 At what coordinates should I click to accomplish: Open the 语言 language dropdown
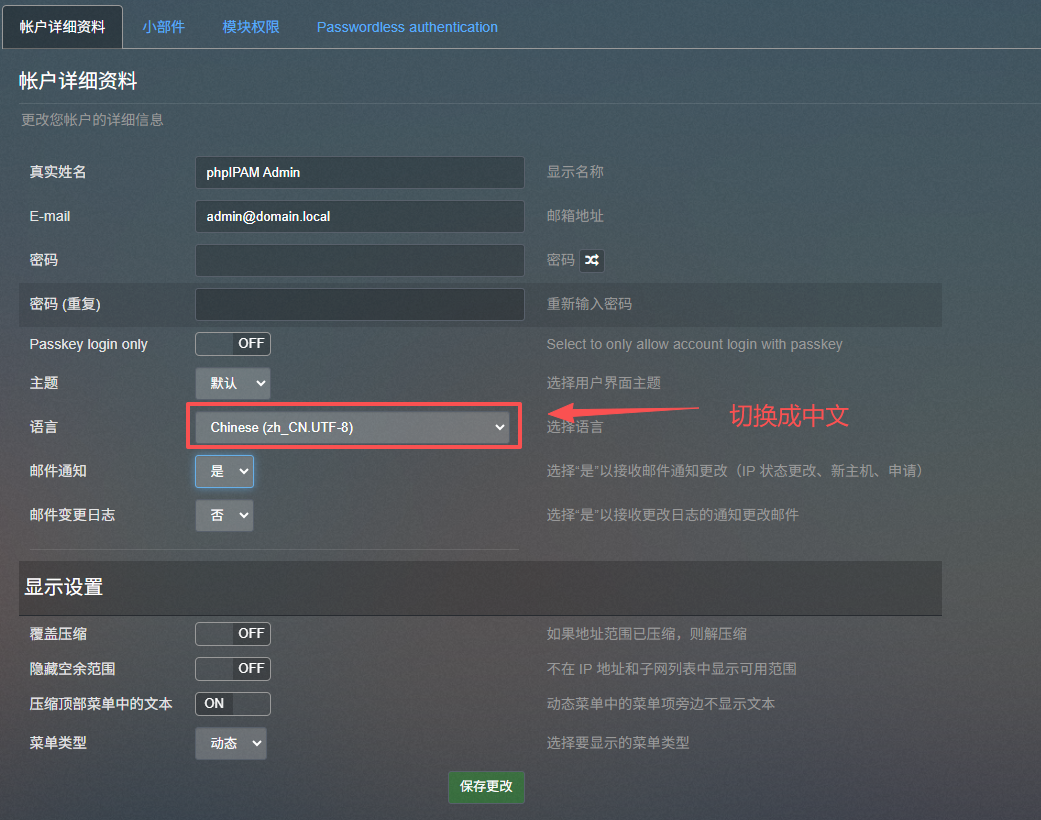[352, 426]
